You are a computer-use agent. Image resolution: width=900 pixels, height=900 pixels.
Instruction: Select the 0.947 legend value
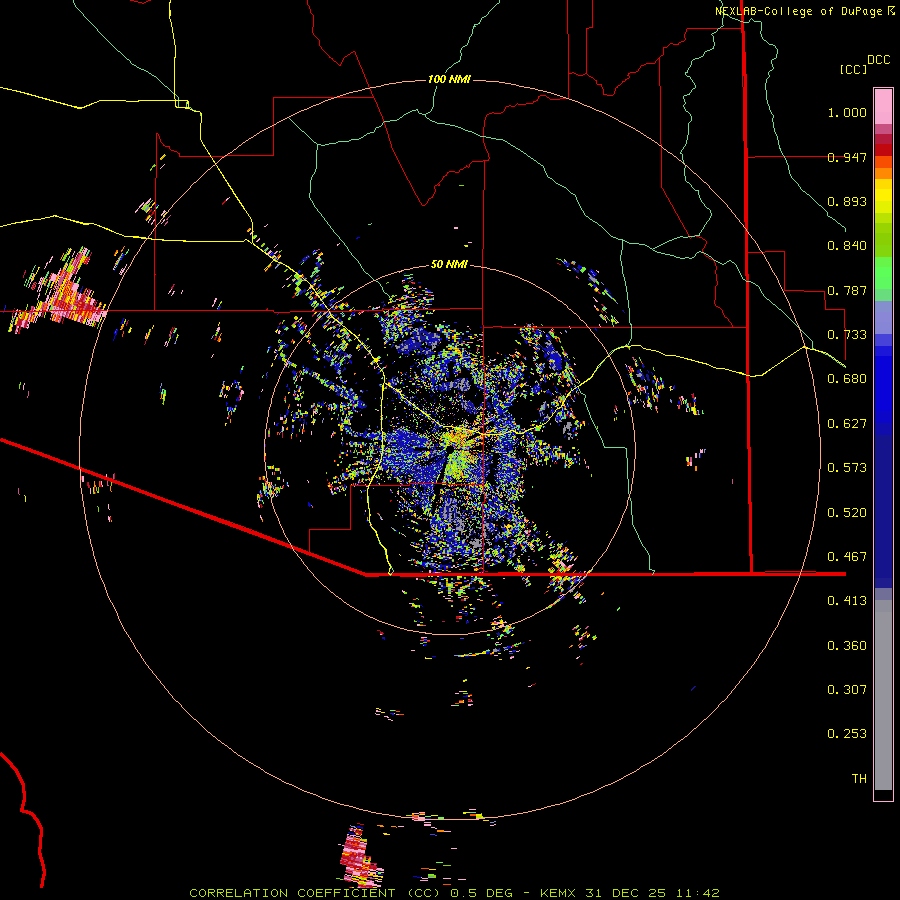pos(847,157)
